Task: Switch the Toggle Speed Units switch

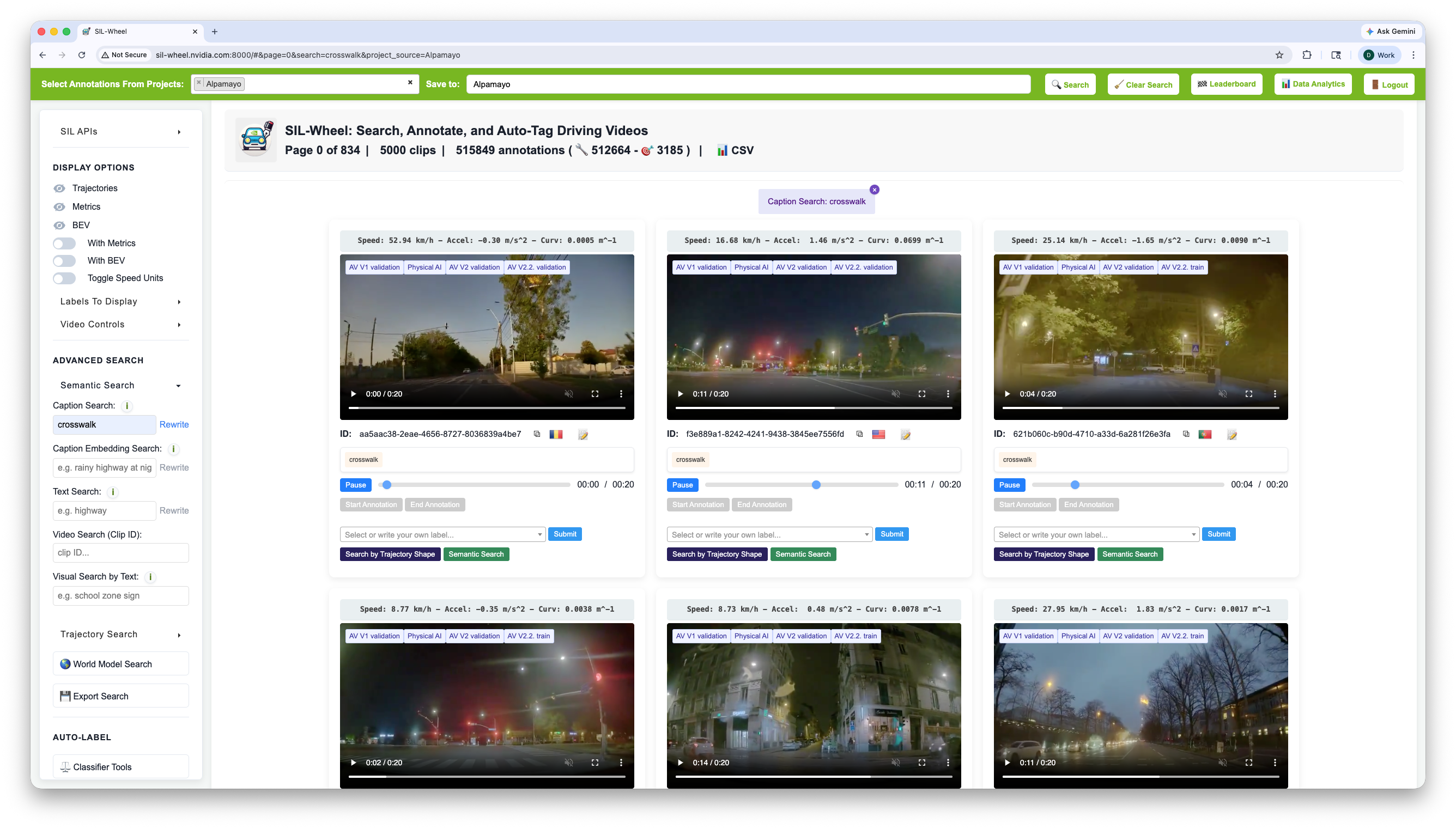Action: [x=64, y=278]
